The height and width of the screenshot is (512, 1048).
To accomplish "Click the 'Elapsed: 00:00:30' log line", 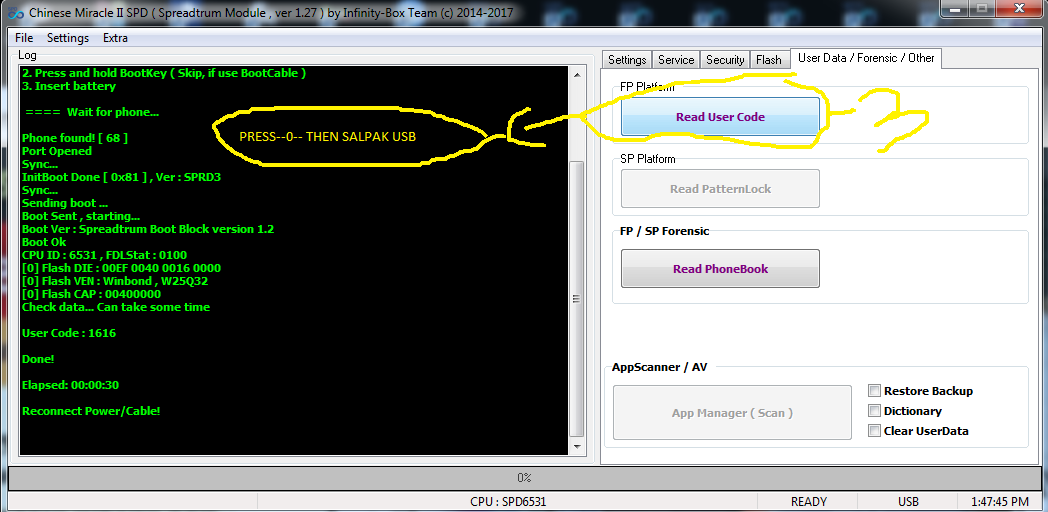I will pos(71,385).
